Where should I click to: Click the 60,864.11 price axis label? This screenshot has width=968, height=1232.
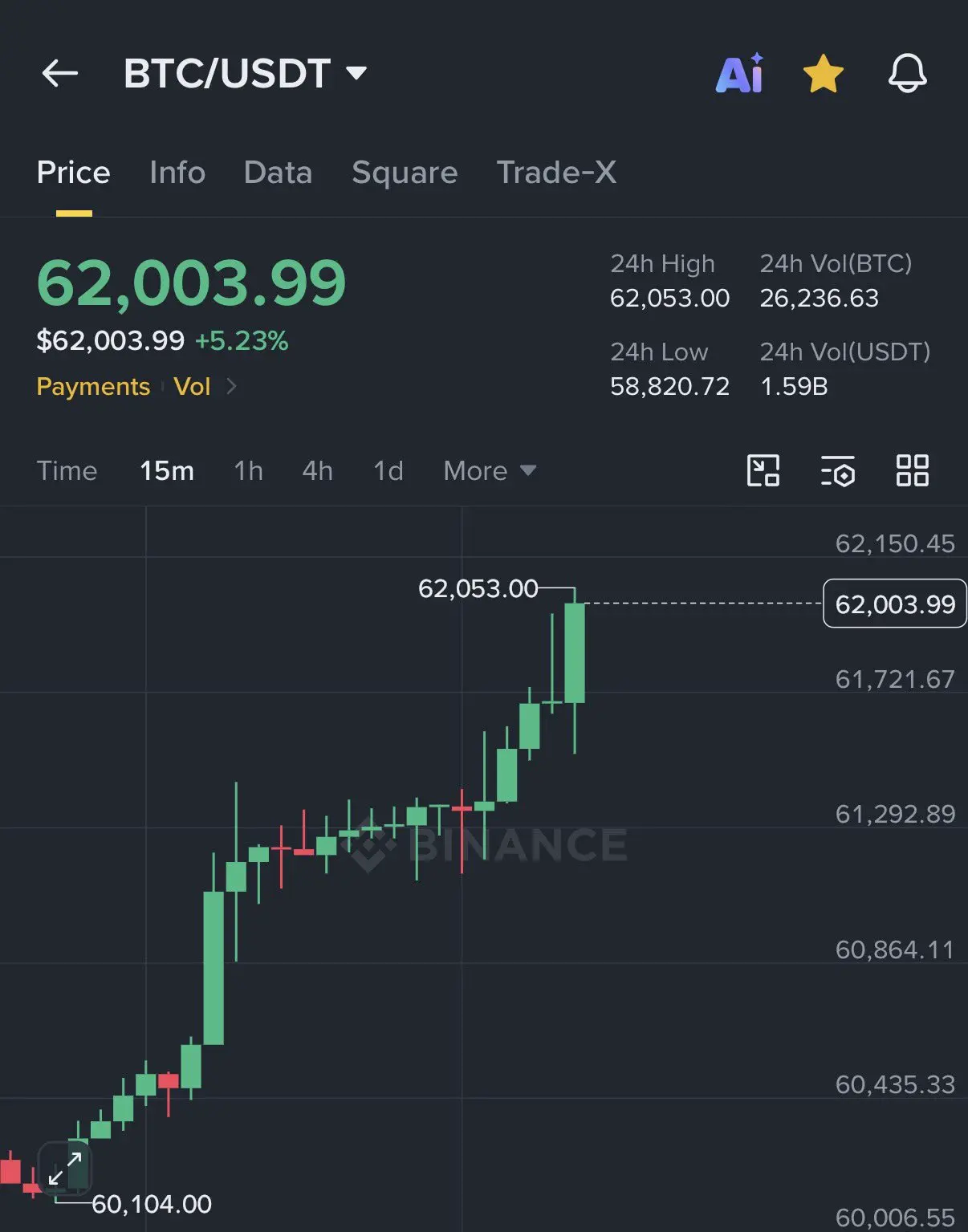pyautogui.click(x=895, y=950)
